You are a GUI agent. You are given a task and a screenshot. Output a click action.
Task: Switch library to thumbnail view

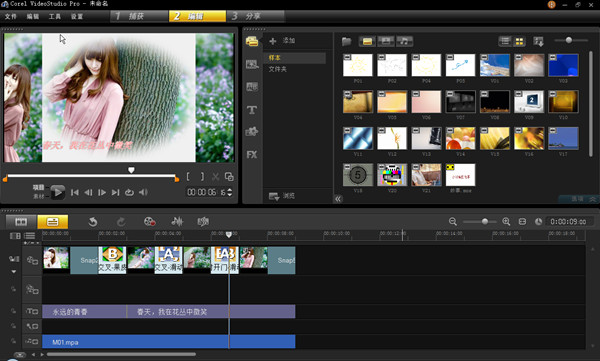(x=519, y=41)
